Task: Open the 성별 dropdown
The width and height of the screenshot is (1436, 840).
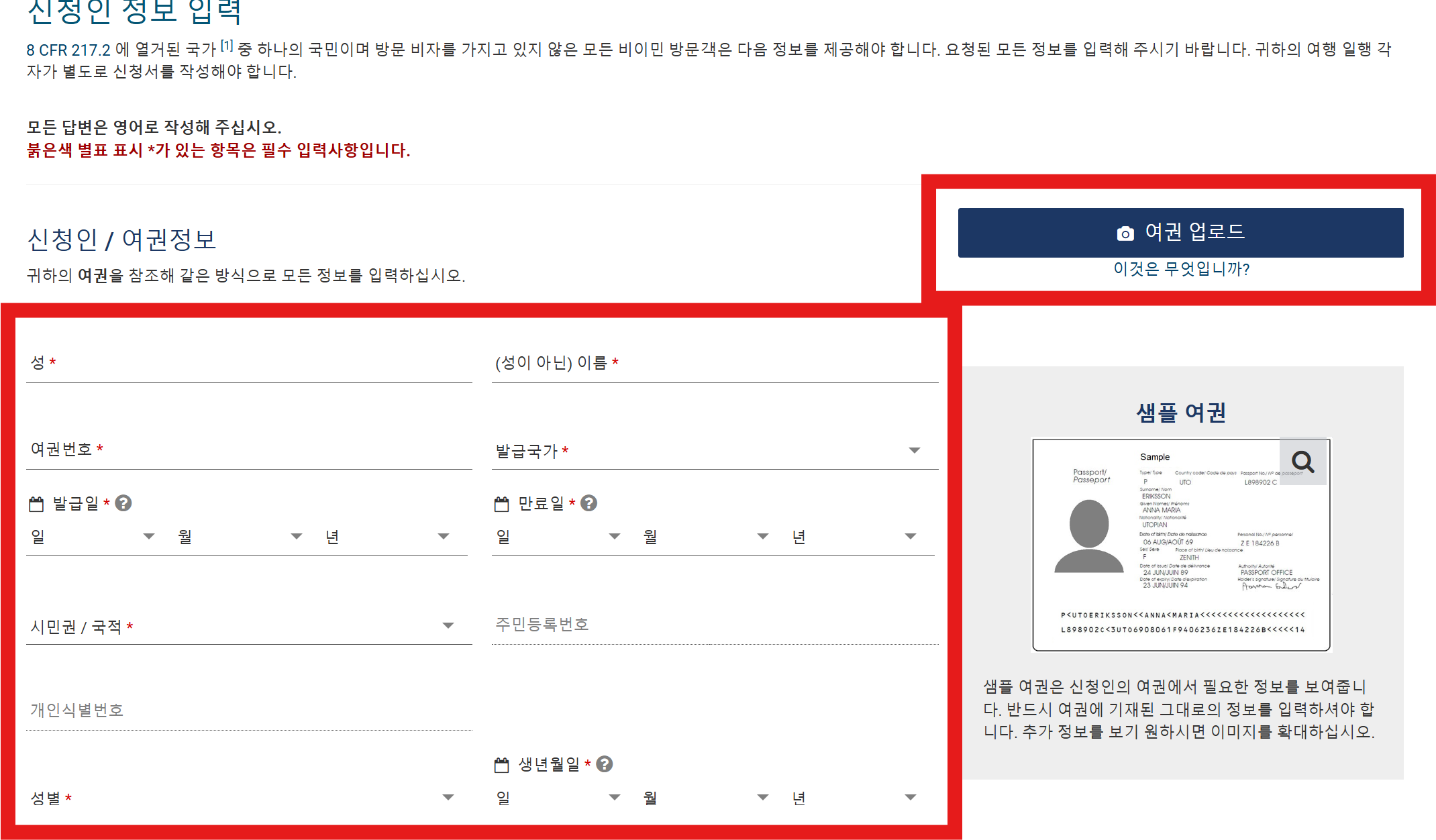Action: point(448,797)
